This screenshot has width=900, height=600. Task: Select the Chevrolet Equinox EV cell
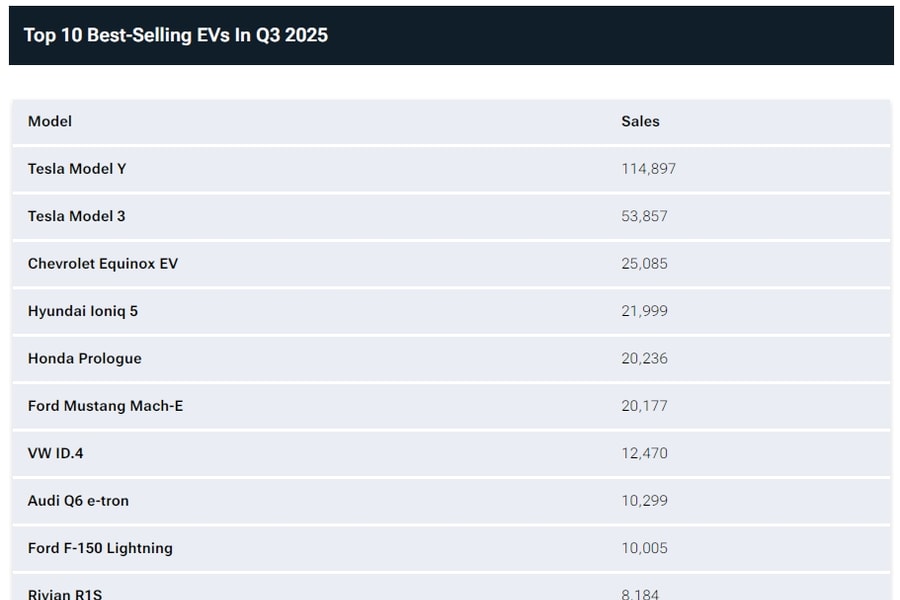[103, 264]
